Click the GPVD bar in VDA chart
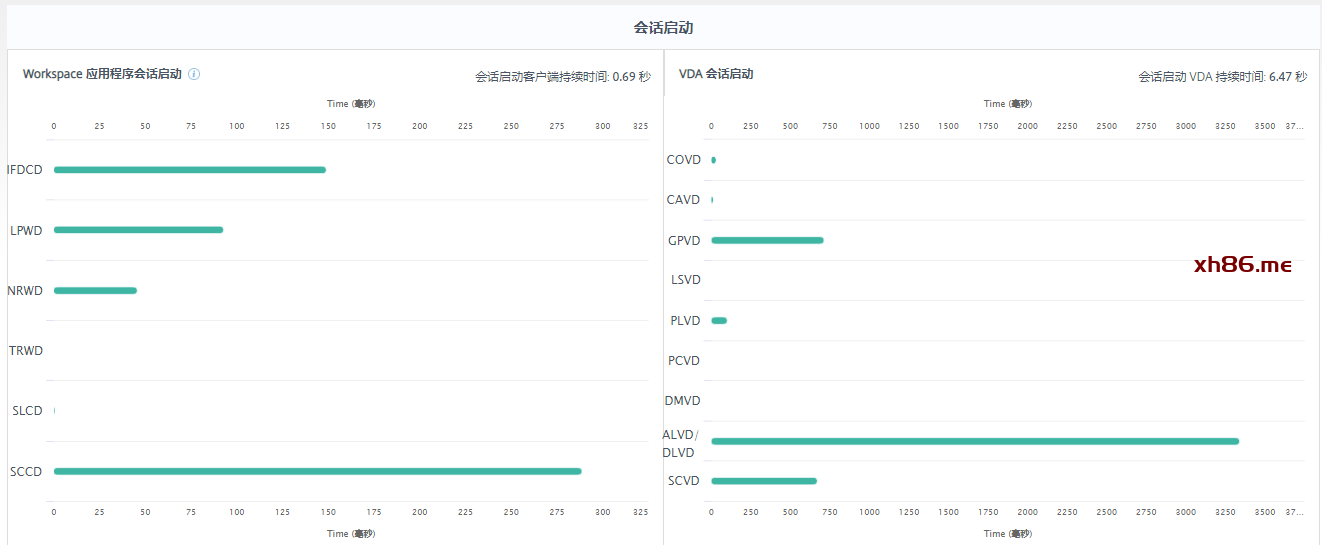This screenshot has height=545, width=1322. coord(766,240)
